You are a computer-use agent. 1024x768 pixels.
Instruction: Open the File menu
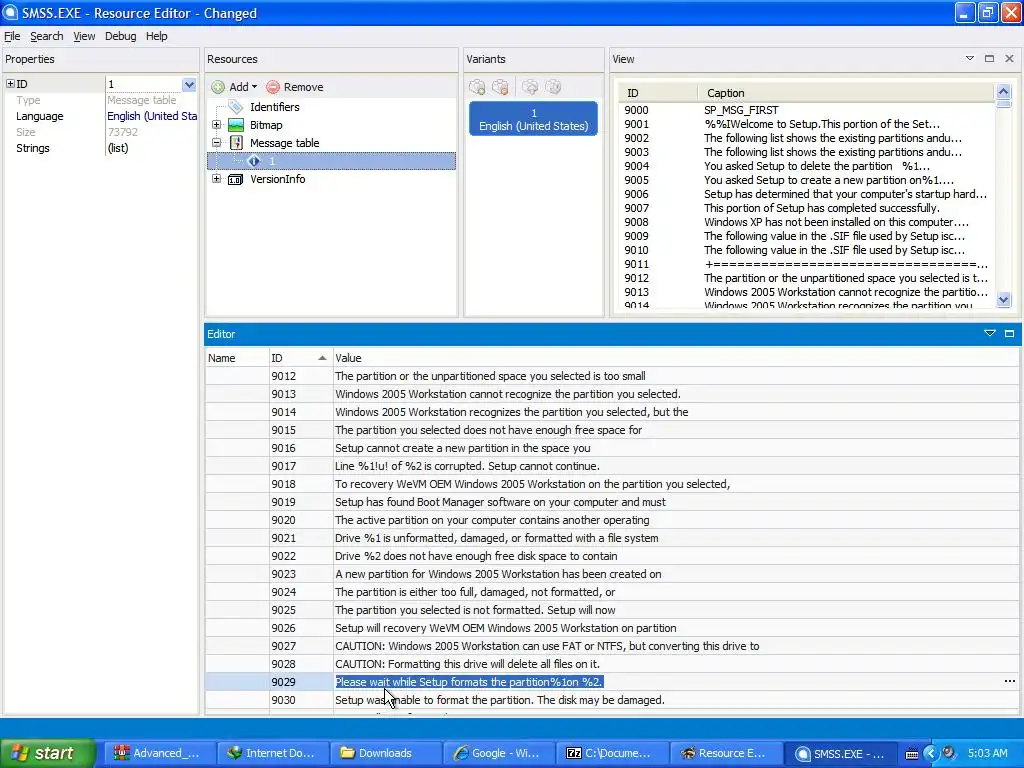point(12,37)
